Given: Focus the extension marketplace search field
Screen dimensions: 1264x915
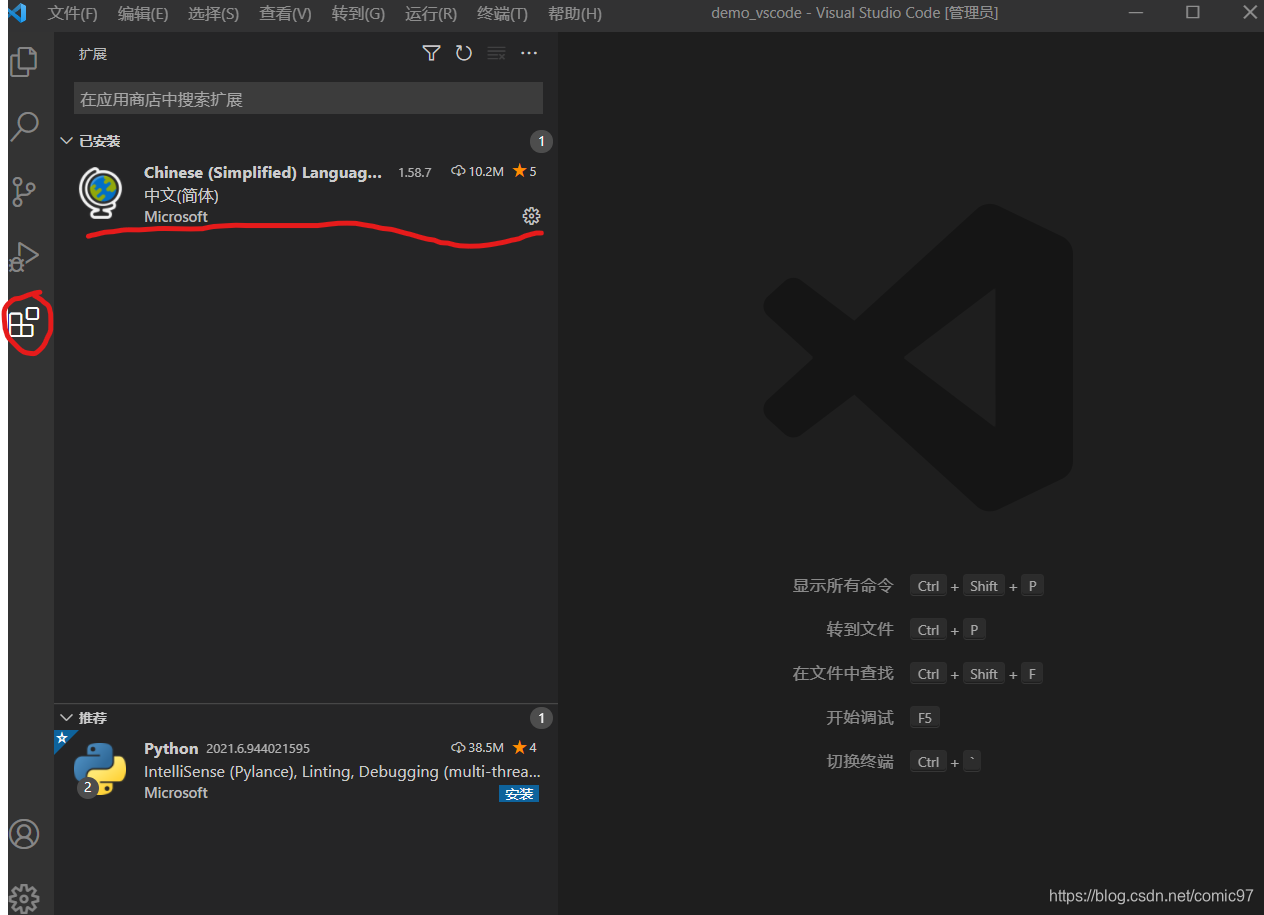Looking at the screenshot, I should click(x=308, y=99).
